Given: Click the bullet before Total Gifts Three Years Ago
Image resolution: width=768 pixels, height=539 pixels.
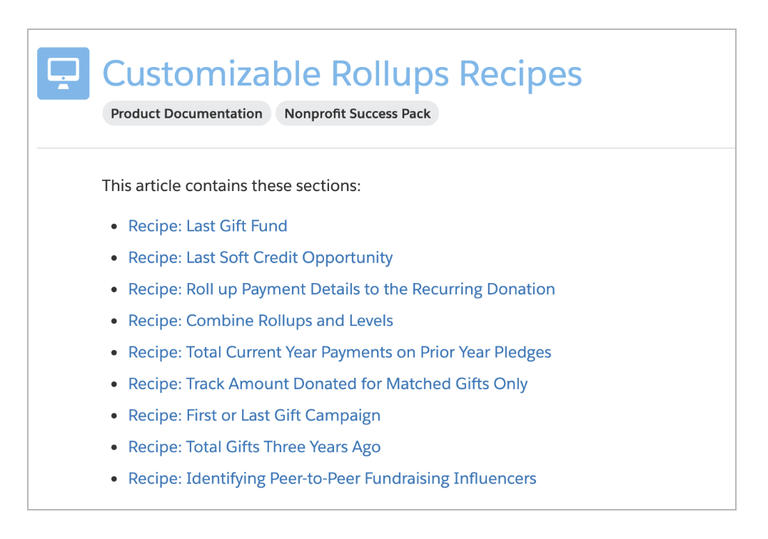Looking at the screenshot, I should coord(114,447).
